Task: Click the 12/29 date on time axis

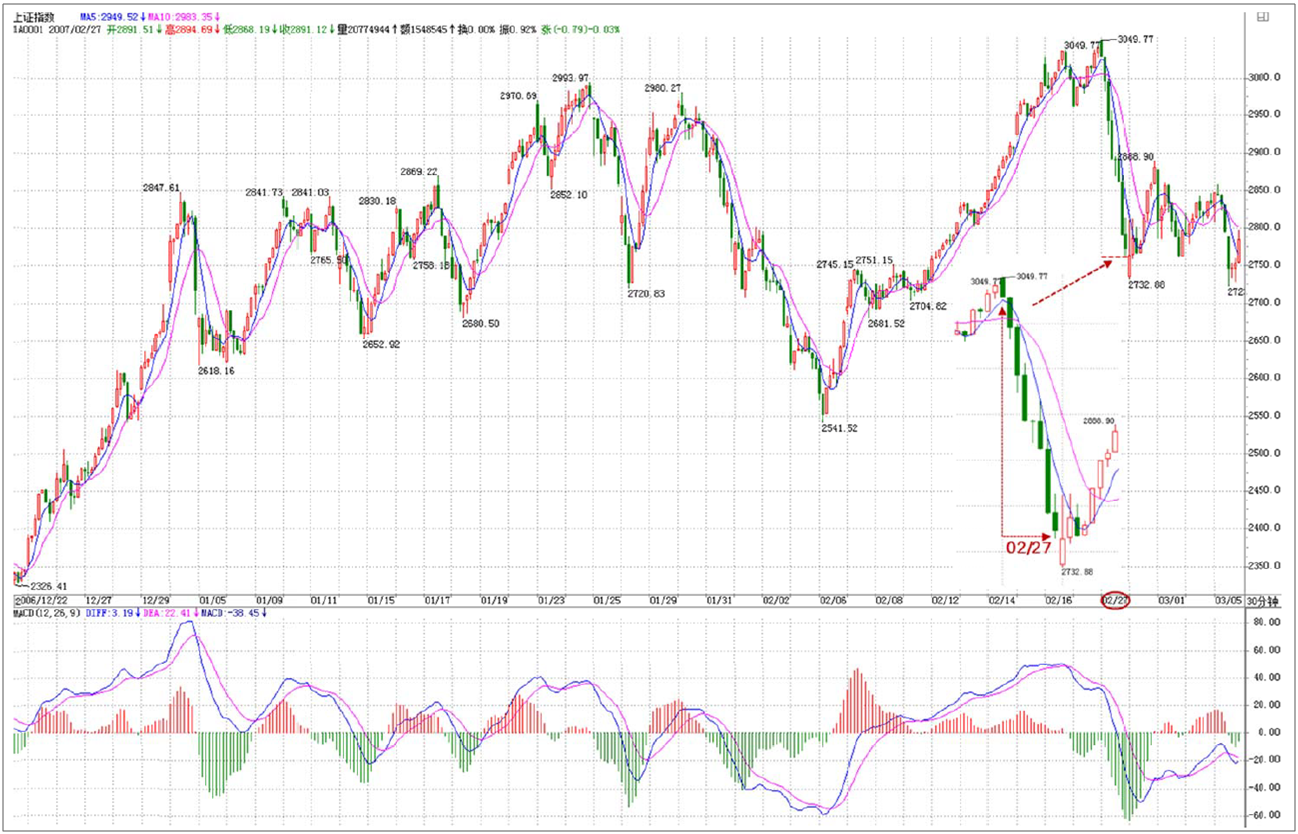Action: tap(157, 601)
